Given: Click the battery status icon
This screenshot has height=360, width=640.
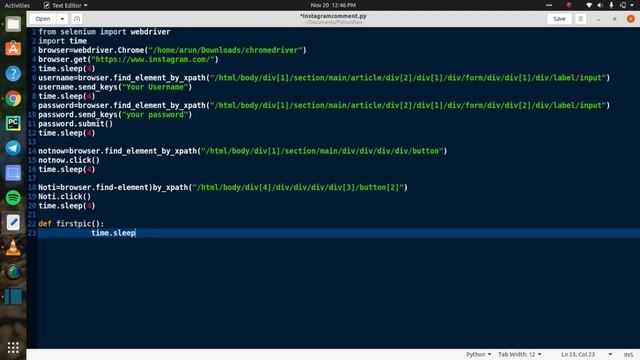Looking at the screenshot, I should (623, 5).
